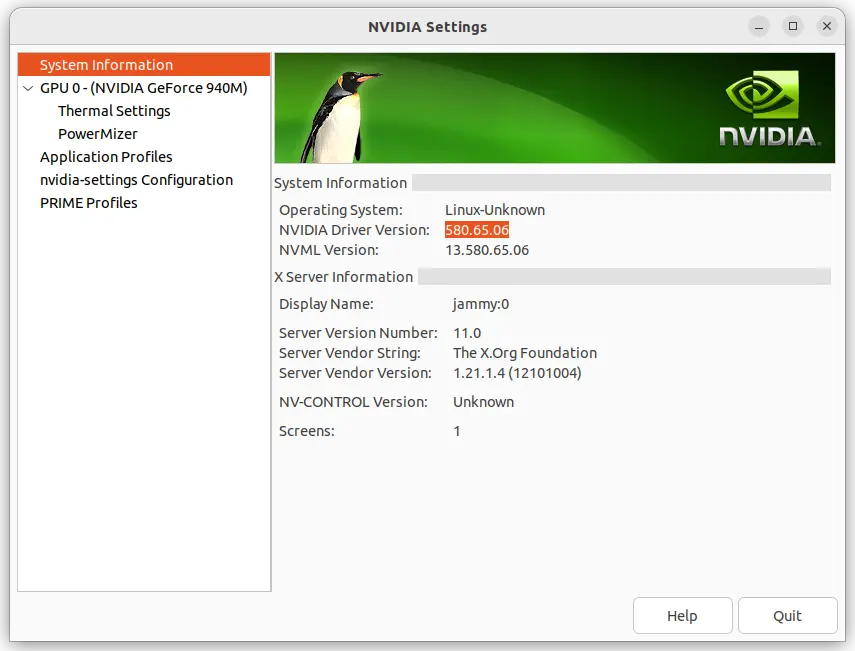This screenshot has width=855, height=651.
Task: Click the display name value jammy:0
Action: point(480,304)
